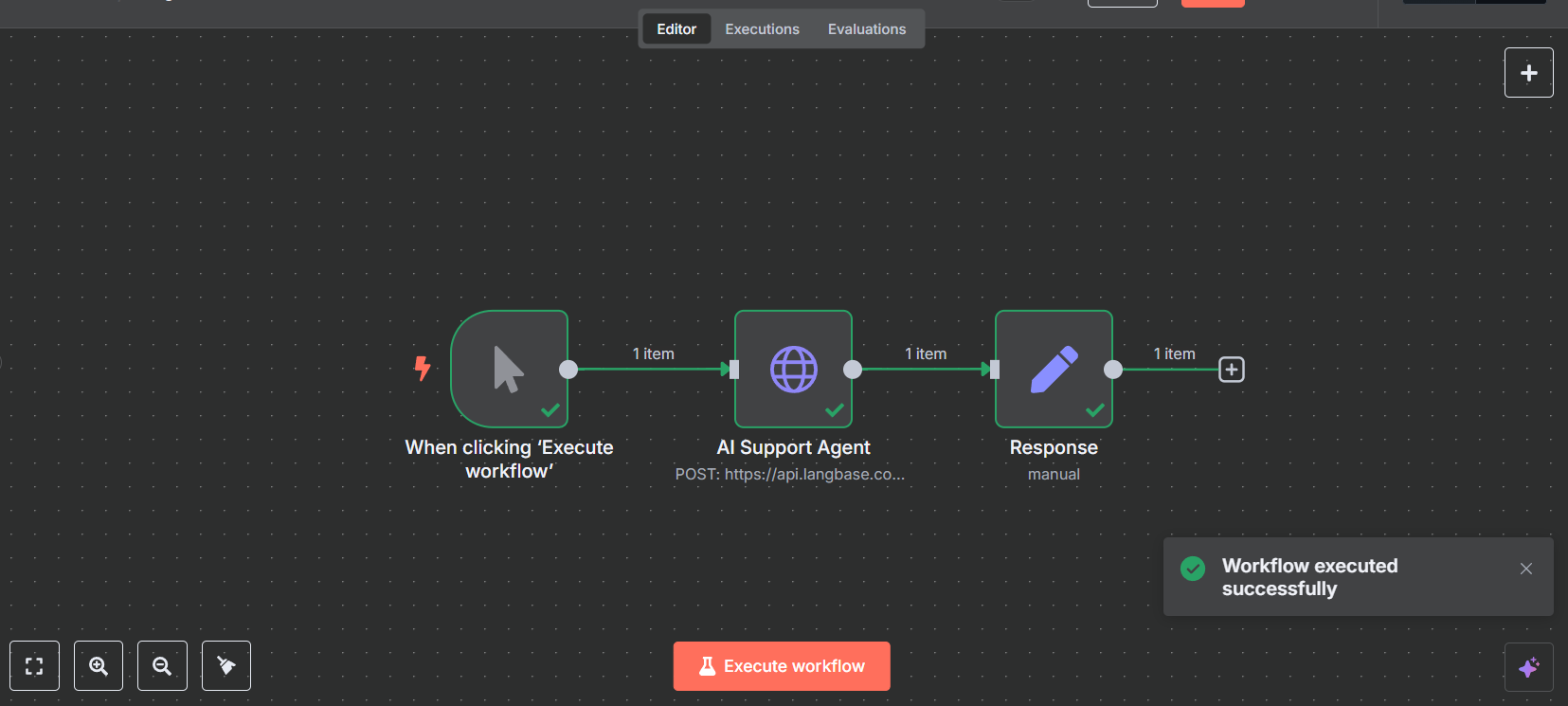Click the 'When clicking Execute workflow' label
The height and width of the screenshot is (706, 1568).
[x=510, y=460]
